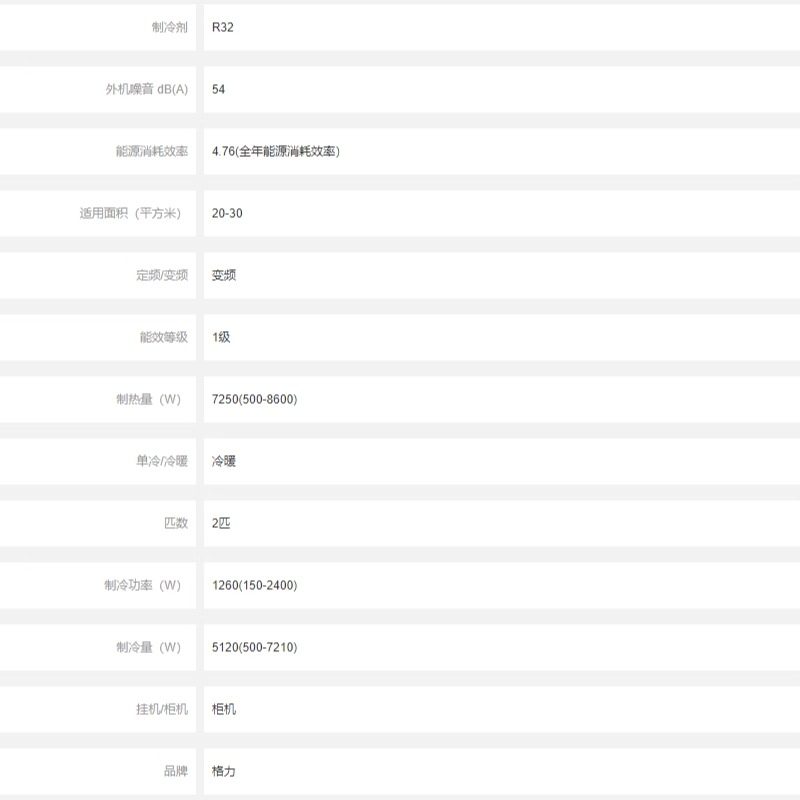Click the brand value 格力

point(224,771)
